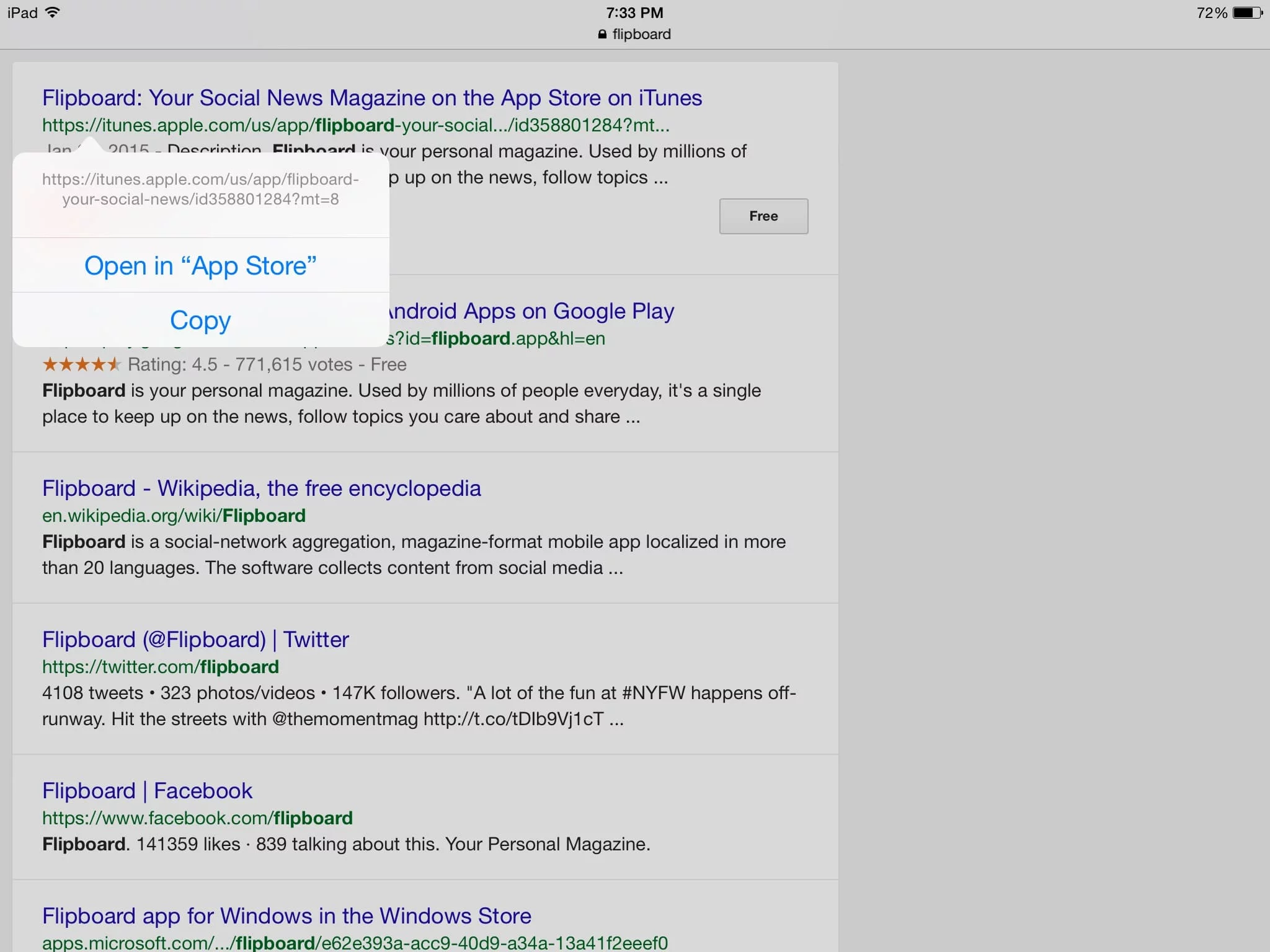Tap apps.microsoft.com flipboard URL
Screen dimensions: 1270x952
(x=355, y=943)
